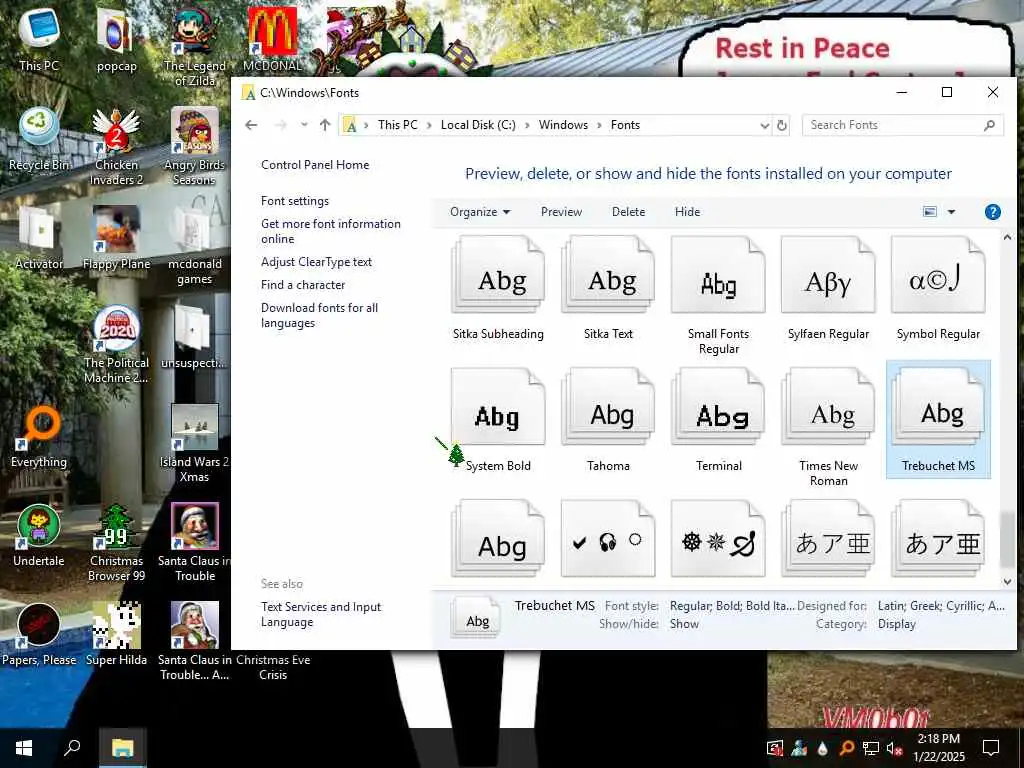
Task: Click the muted volume tray icon
Action: coord(894,748)
